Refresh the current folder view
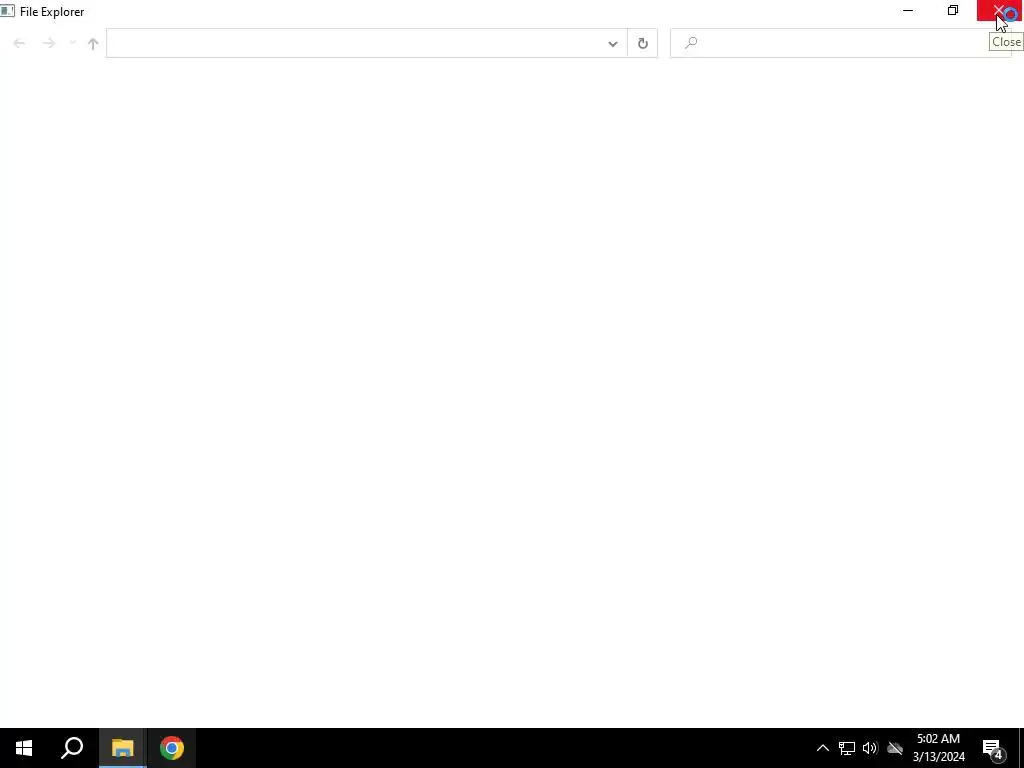The width and height of the screenshot is (1024, 768). click(643, 44)
